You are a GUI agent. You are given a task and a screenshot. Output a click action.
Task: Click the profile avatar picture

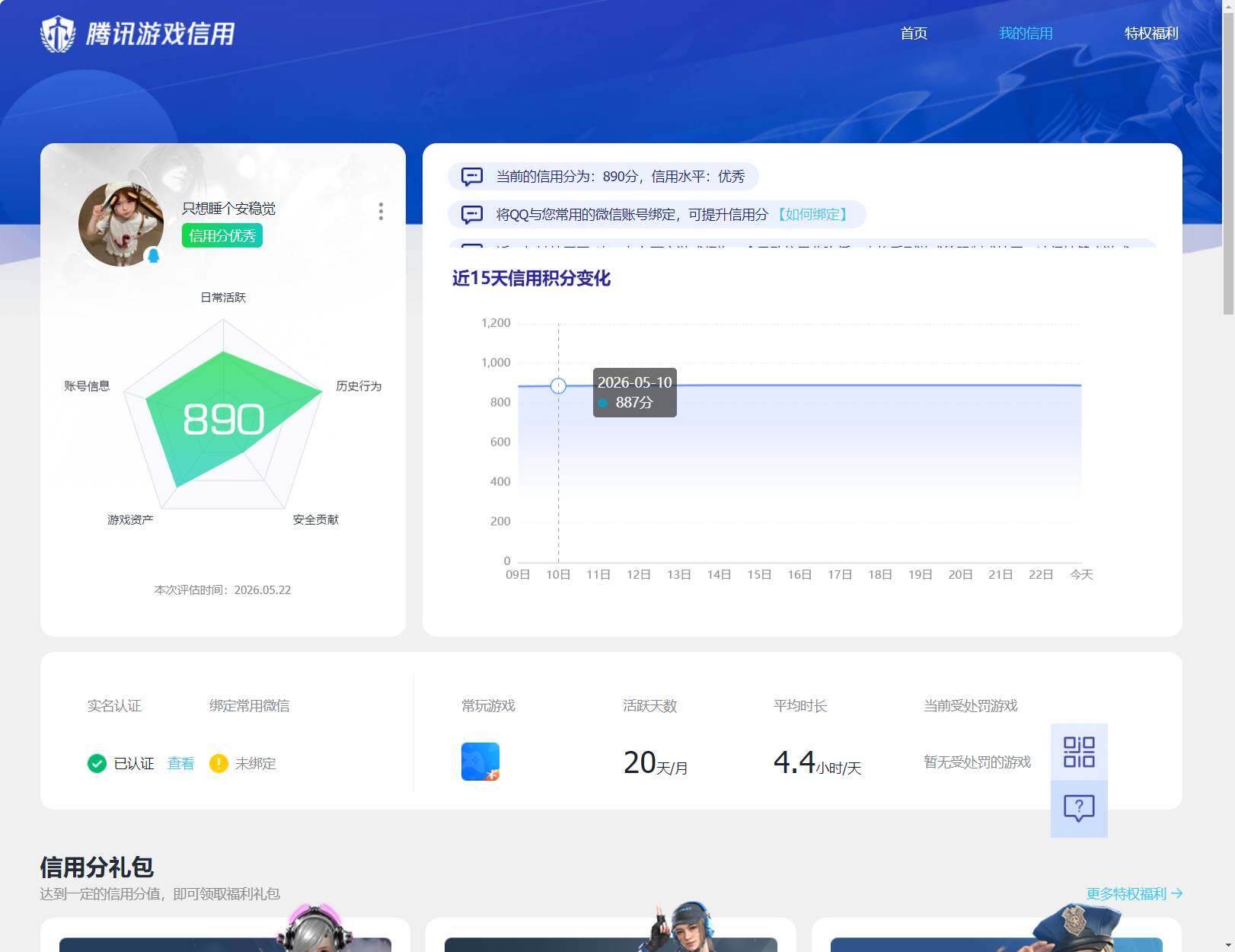click(x=121, y=224)
